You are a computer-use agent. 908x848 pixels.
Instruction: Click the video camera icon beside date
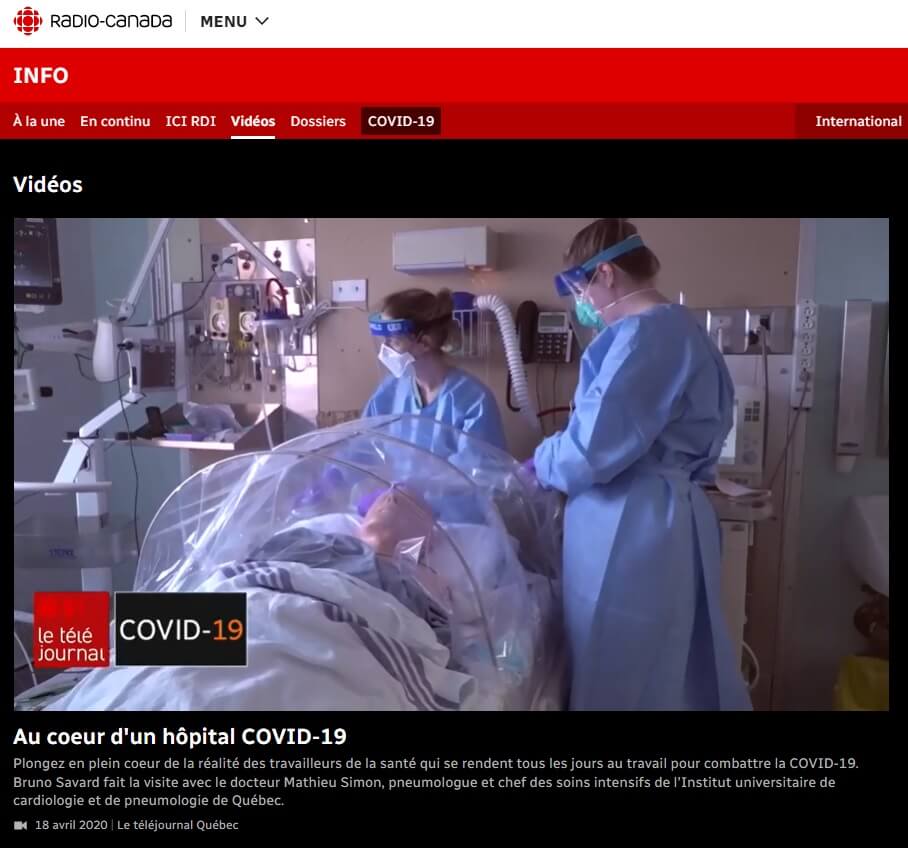click(21, 825)
